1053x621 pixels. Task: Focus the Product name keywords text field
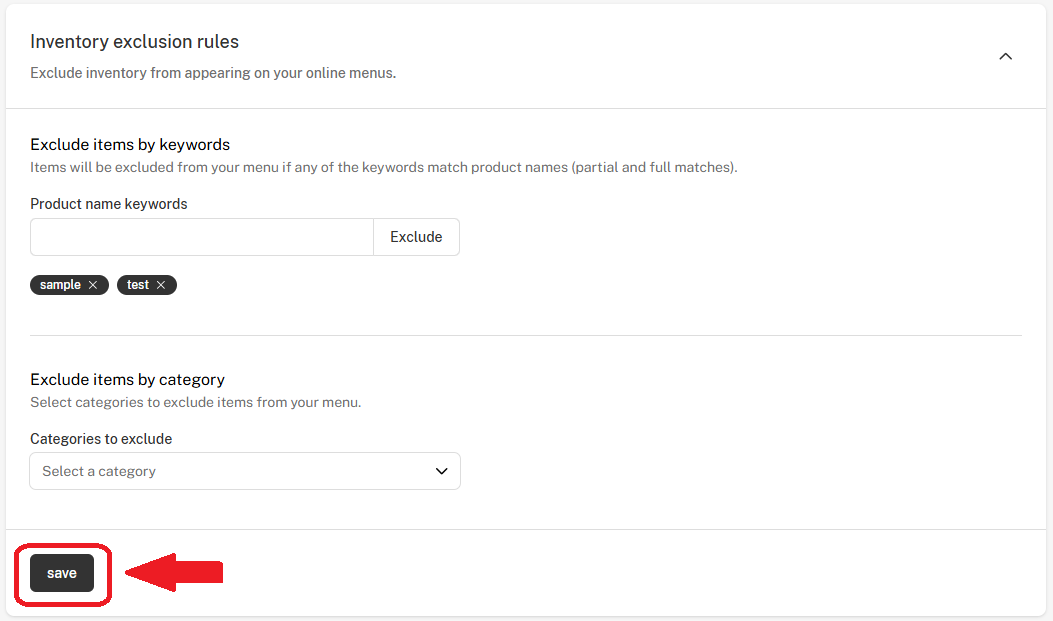point(202,237)
